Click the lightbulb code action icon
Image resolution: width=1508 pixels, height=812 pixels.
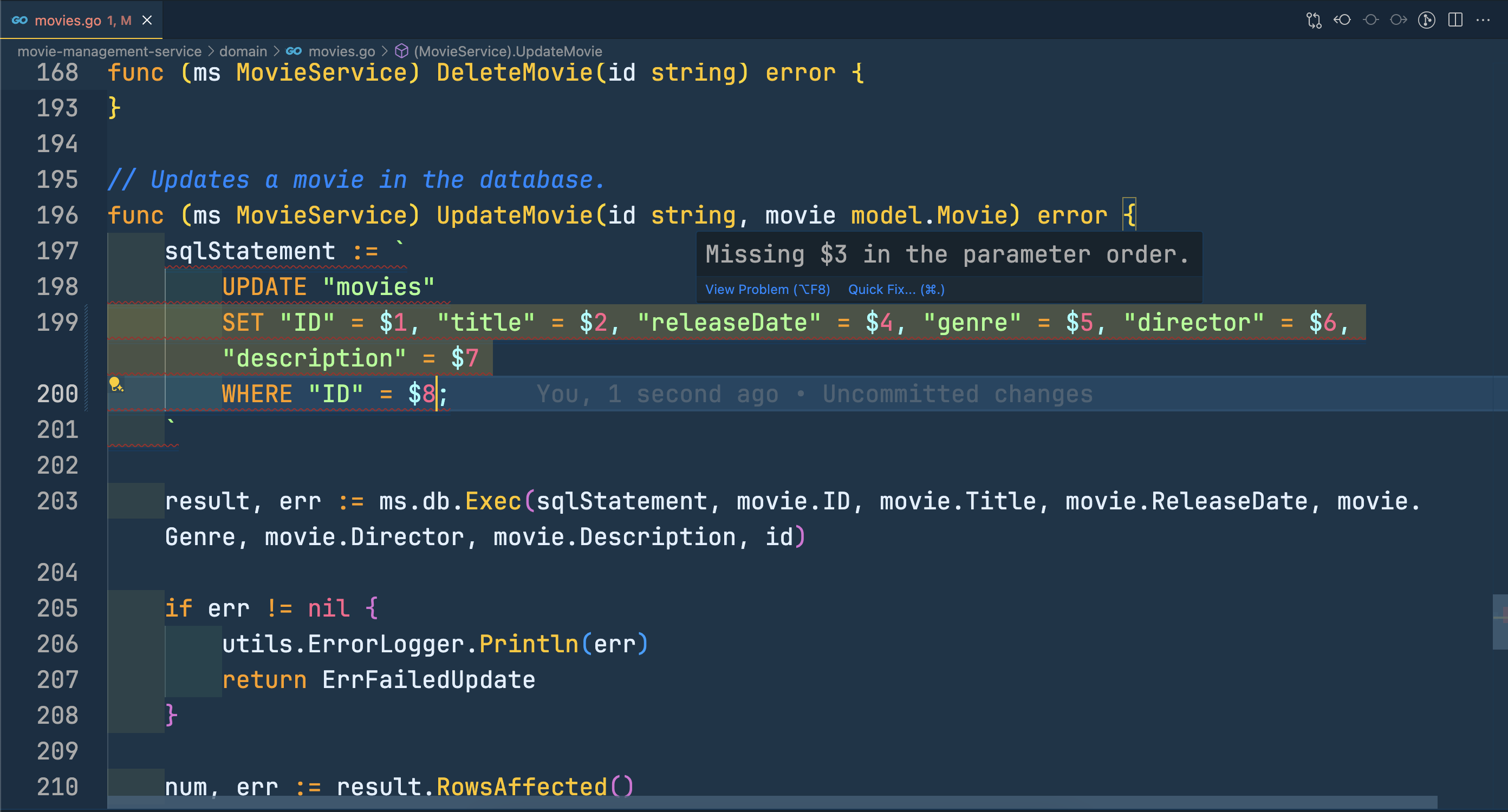[115, 384]
